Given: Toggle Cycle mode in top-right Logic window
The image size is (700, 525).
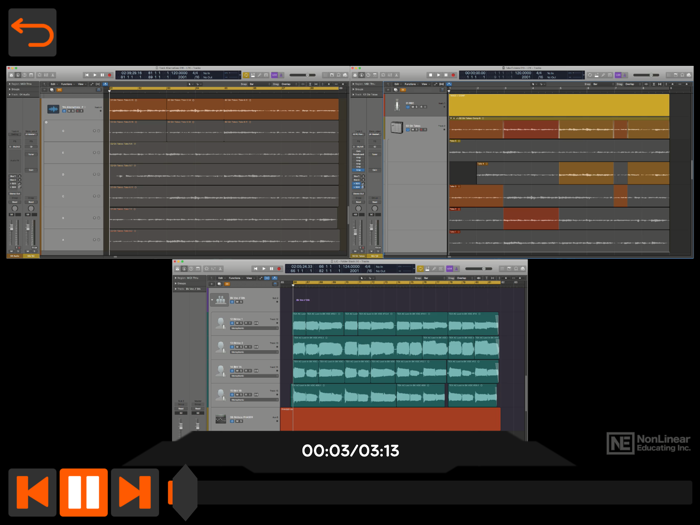Looking at the screenshot, I should (590, 75).
